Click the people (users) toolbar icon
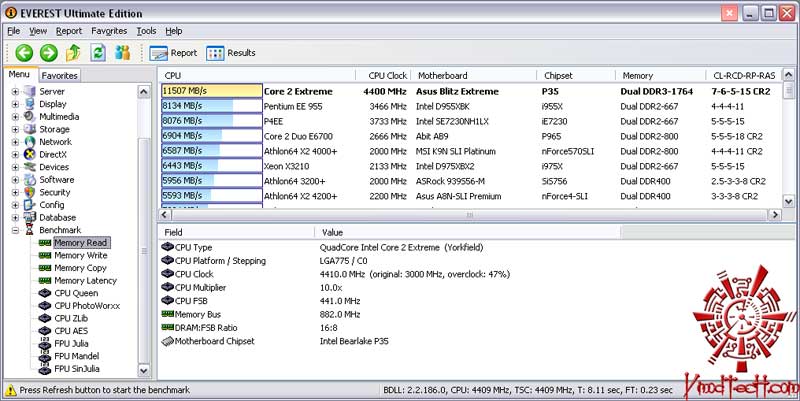 point(122,53)
